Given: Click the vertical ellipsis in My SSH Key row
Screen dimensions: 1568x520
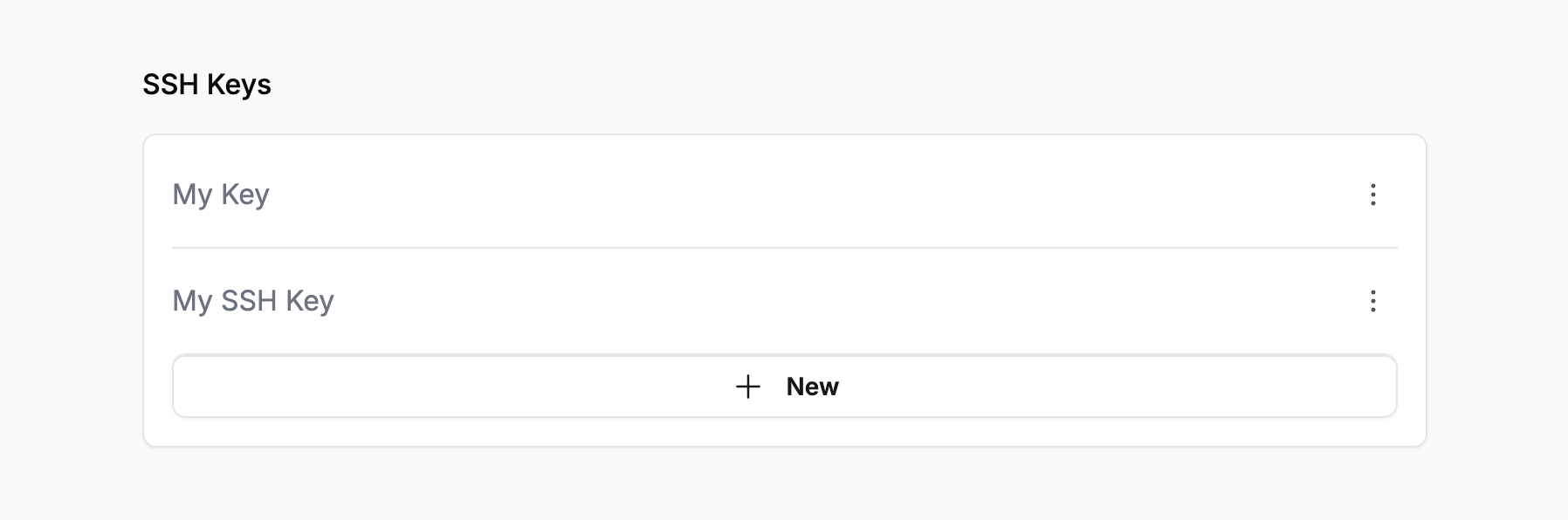Looking at the screenshot, I should point(1372,301).
